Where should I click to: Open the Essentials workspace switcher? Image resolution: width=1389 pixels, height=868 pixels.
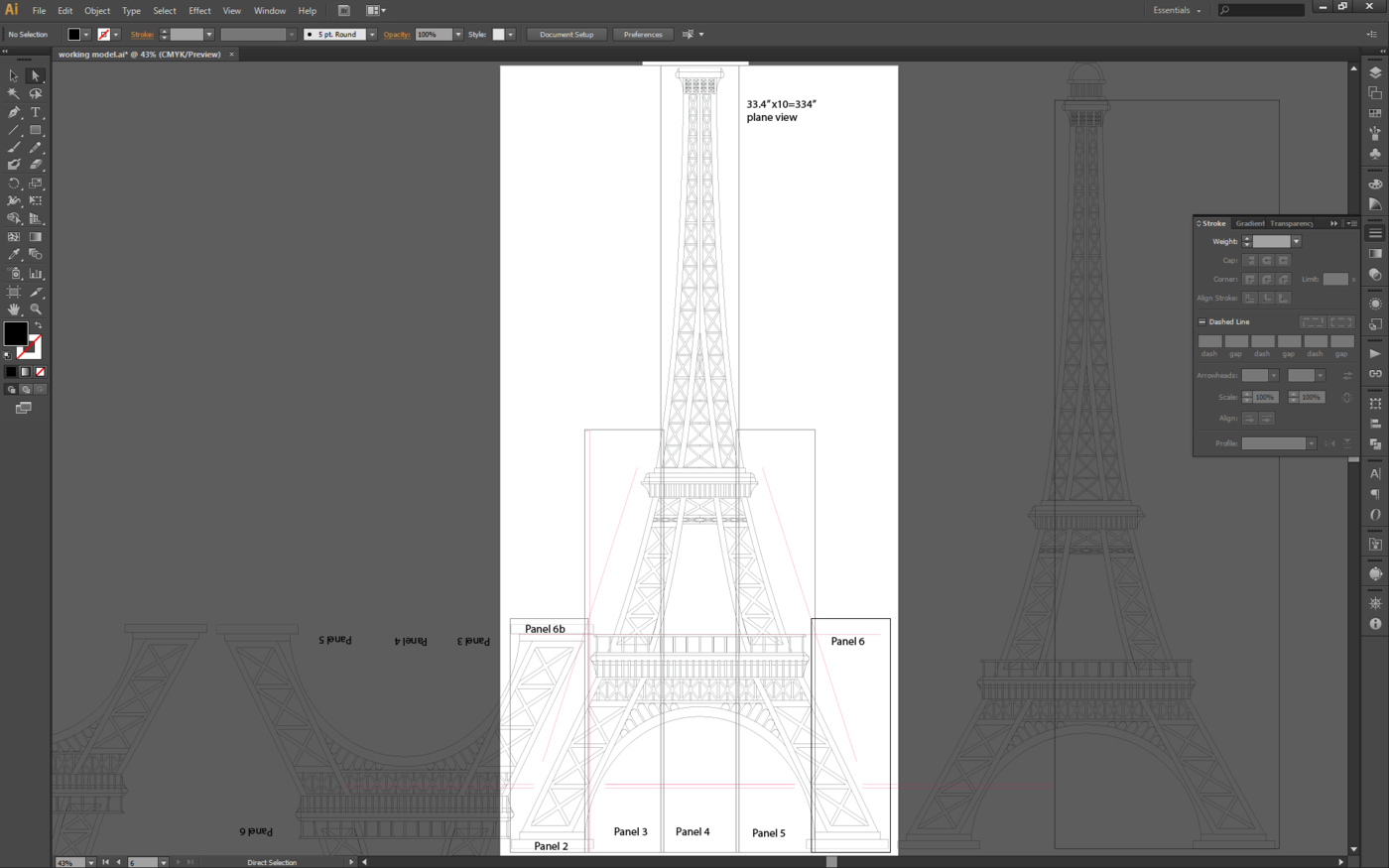click(x=1178, y=11)
